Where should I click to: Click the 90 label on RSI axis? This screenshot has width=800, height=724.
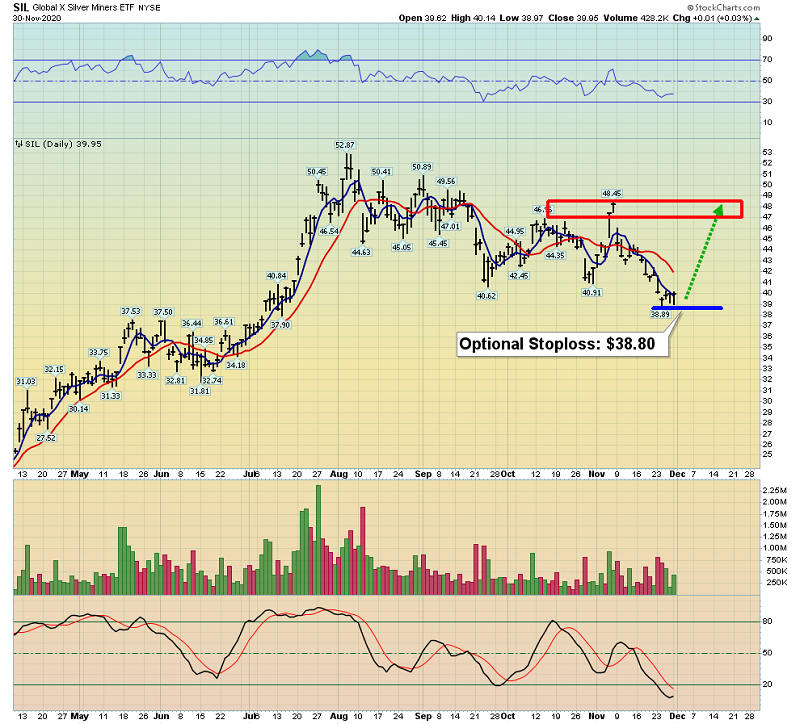coord(767,38)
